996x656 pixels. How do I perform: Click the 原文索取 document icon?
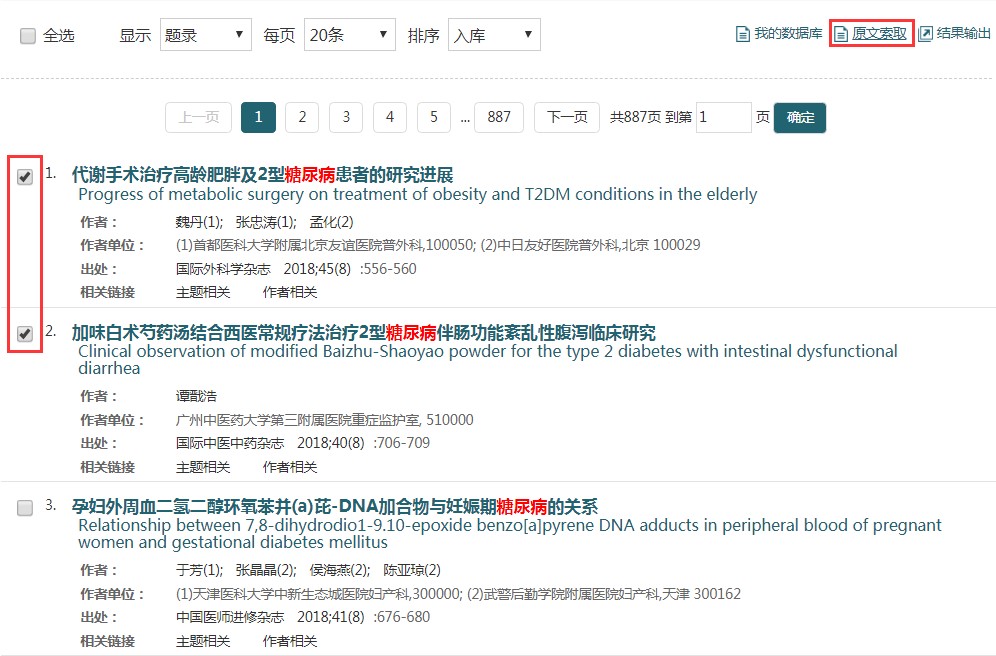841,34
